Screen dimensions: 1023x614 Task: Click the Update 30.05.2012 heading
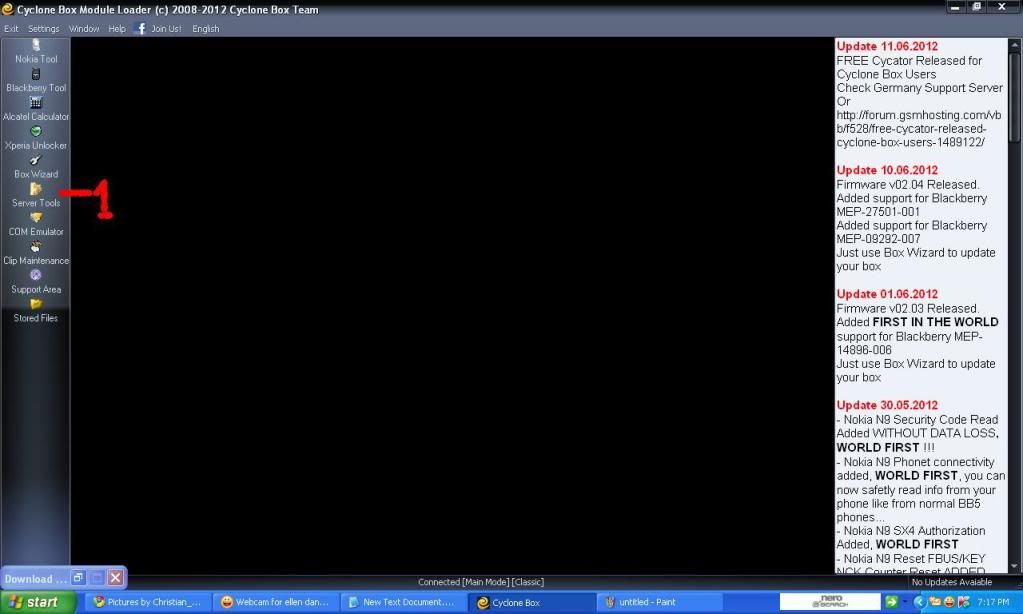(887, 405)
